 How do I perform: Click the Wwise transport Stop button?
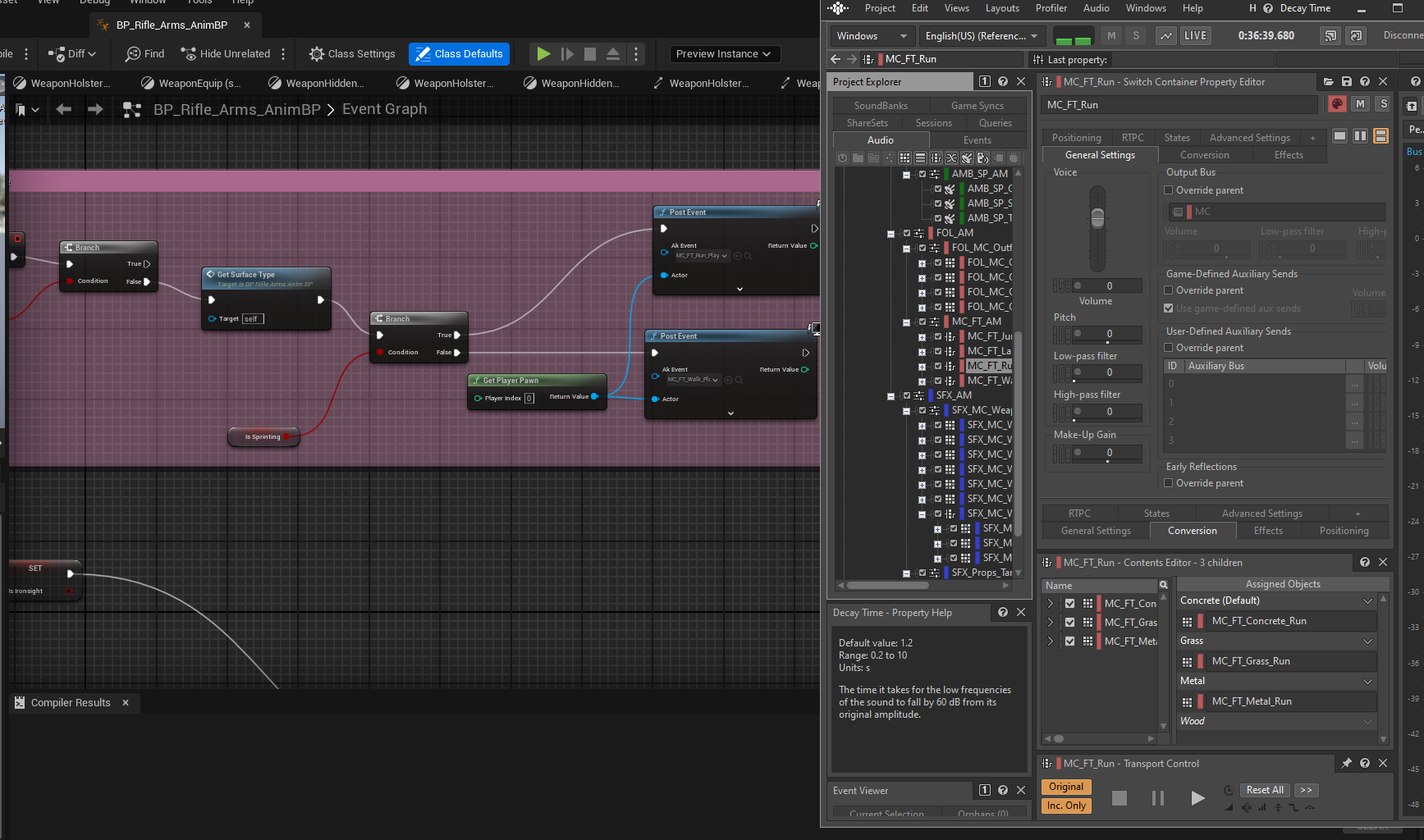[x=1119, y=798]
